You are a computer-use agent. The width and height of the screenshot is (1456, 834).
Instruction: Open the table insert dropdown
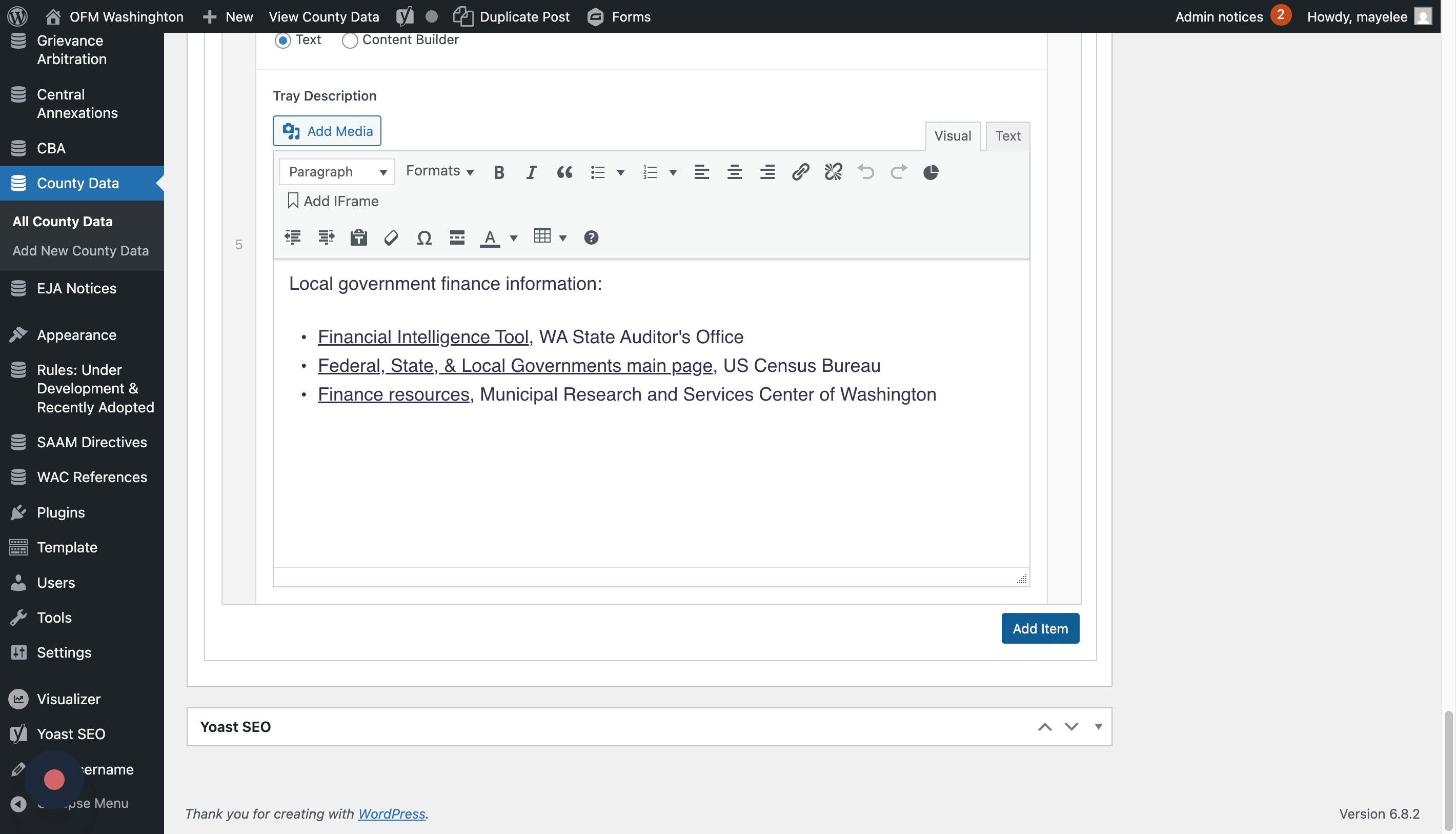pos(562,237)
